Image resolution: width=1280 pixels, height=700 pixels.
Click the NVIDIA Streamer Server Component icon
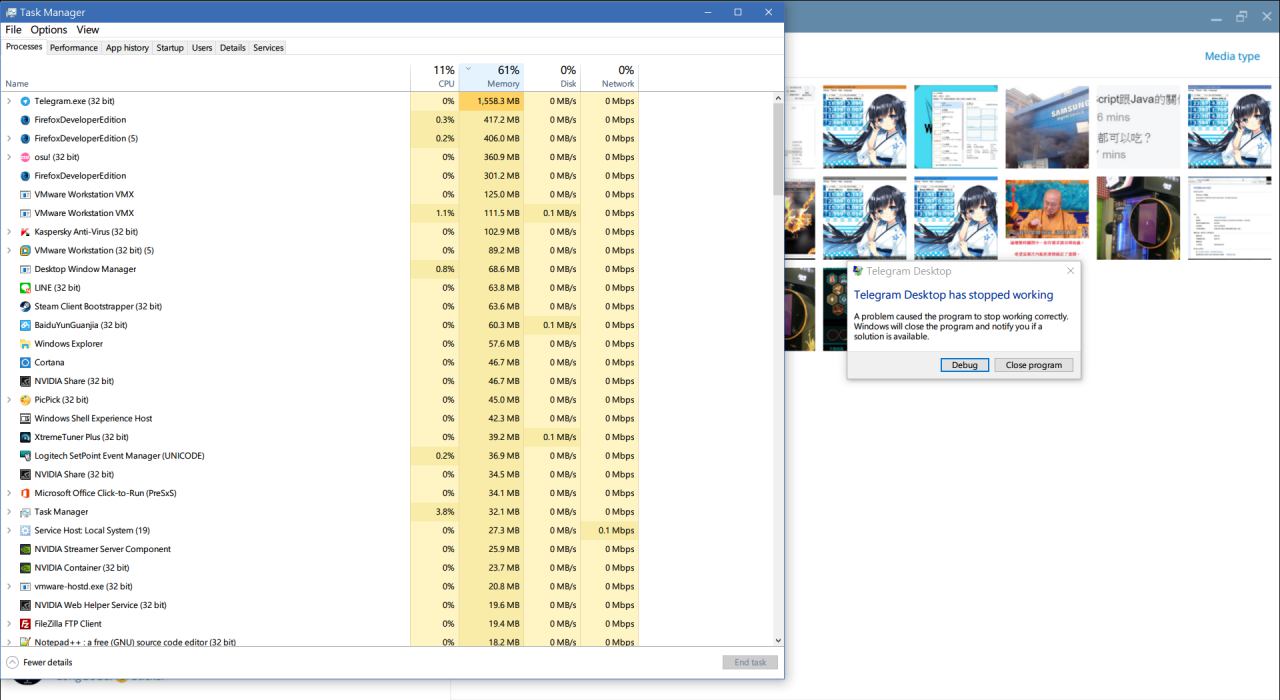point(25,549)
